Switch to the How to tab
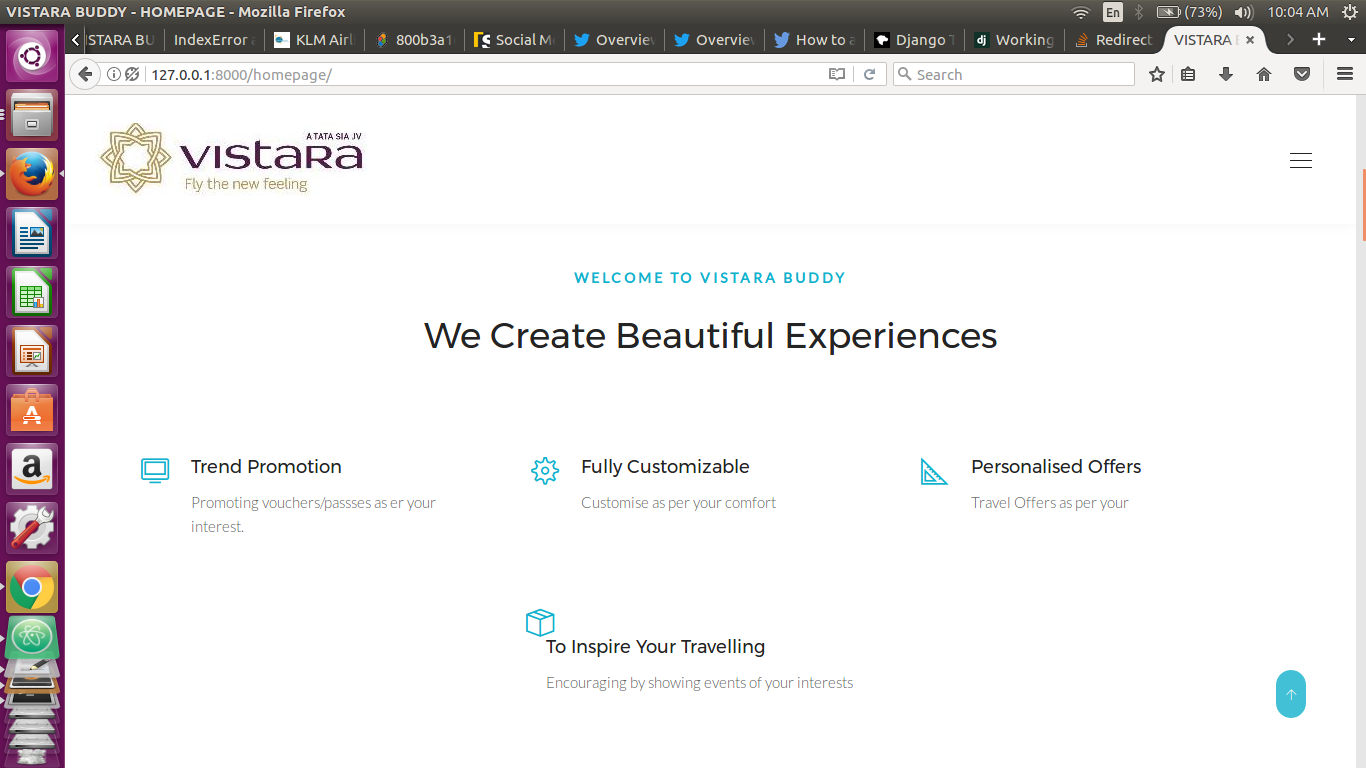This screenshot has height=768, width=1366. click(x=814, y=40)
